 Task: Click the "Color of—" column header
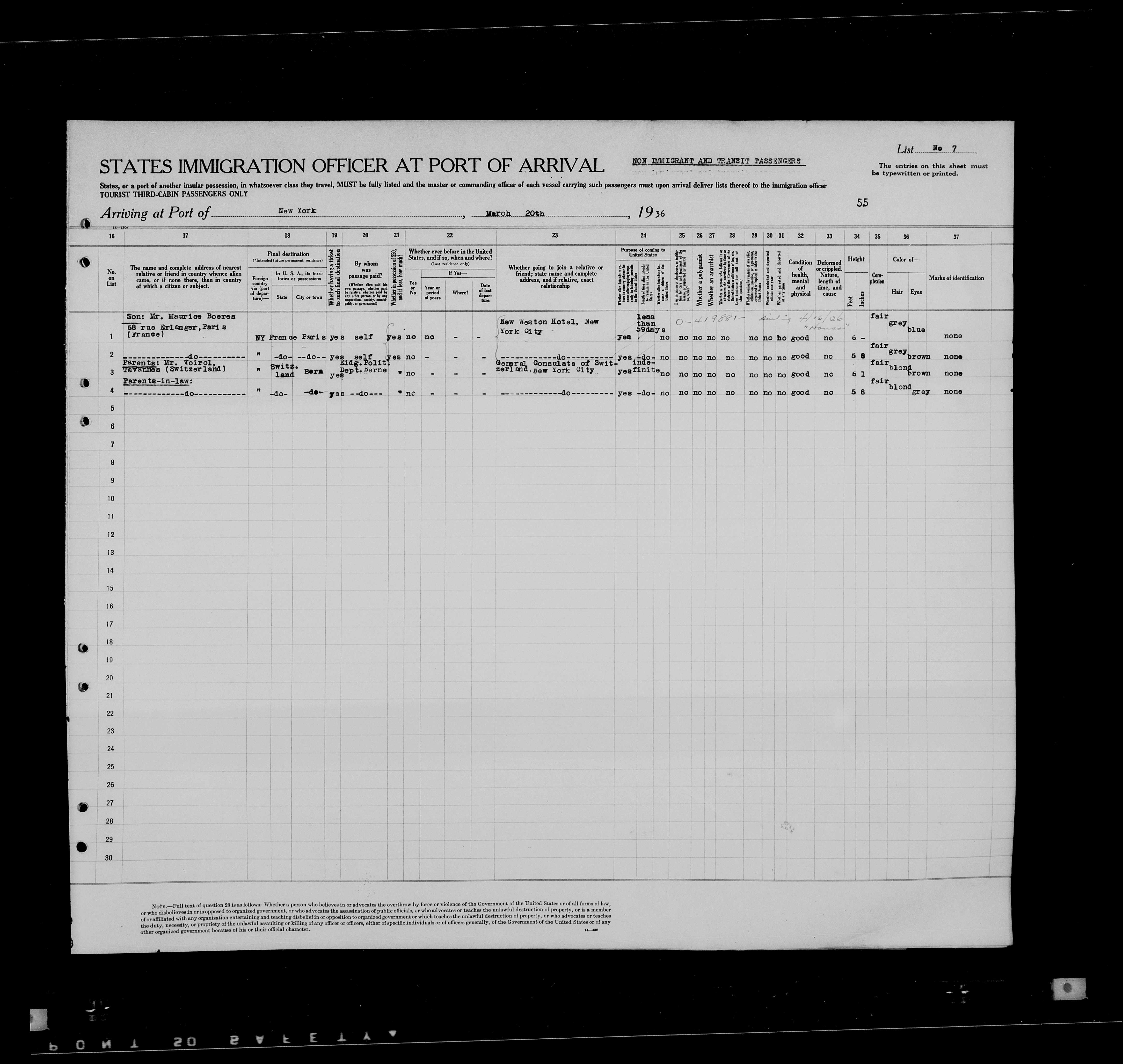pyautogui.click(x=906, y=259)
